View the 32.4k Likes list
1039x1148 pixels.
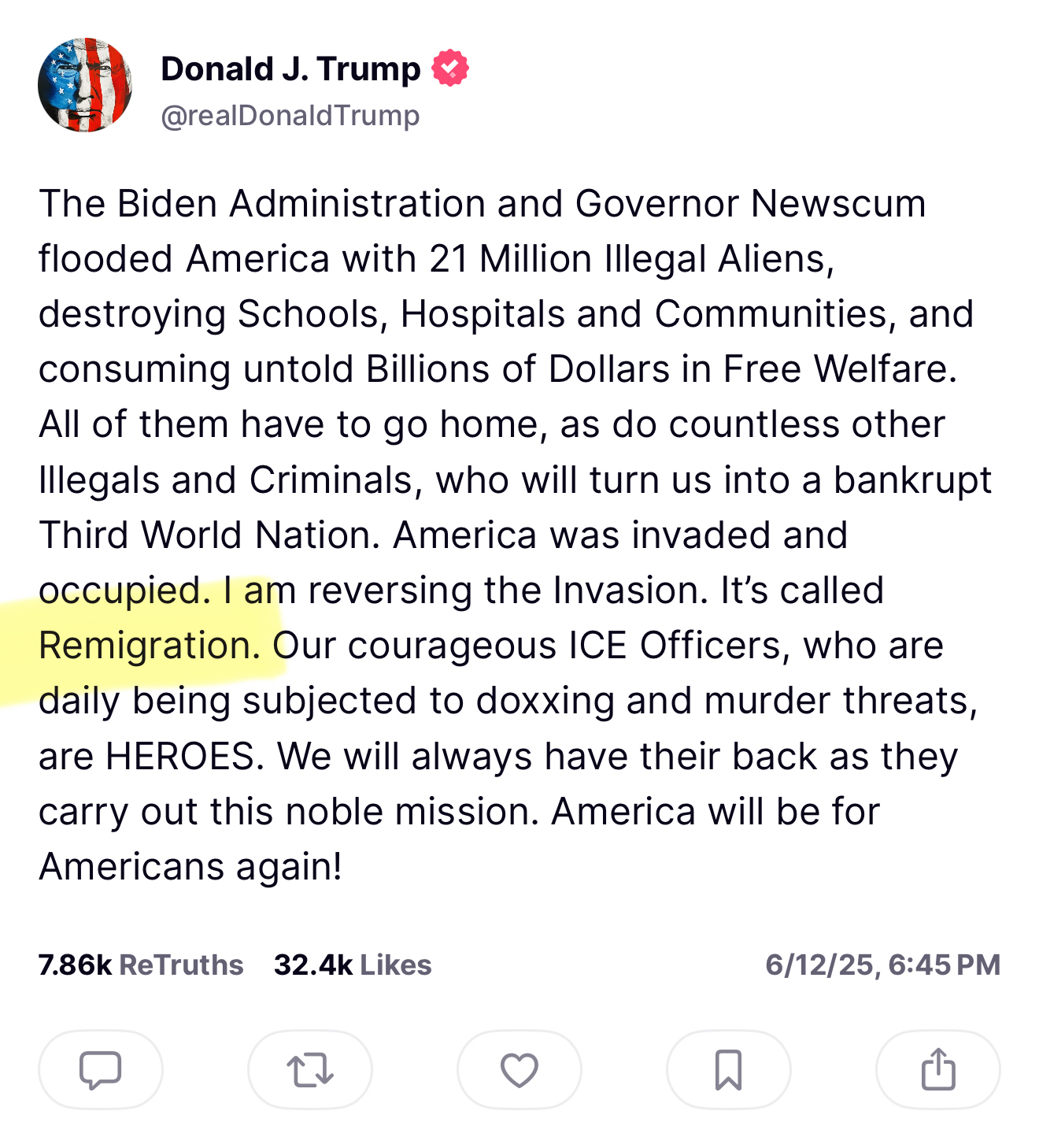coord(353,965)
